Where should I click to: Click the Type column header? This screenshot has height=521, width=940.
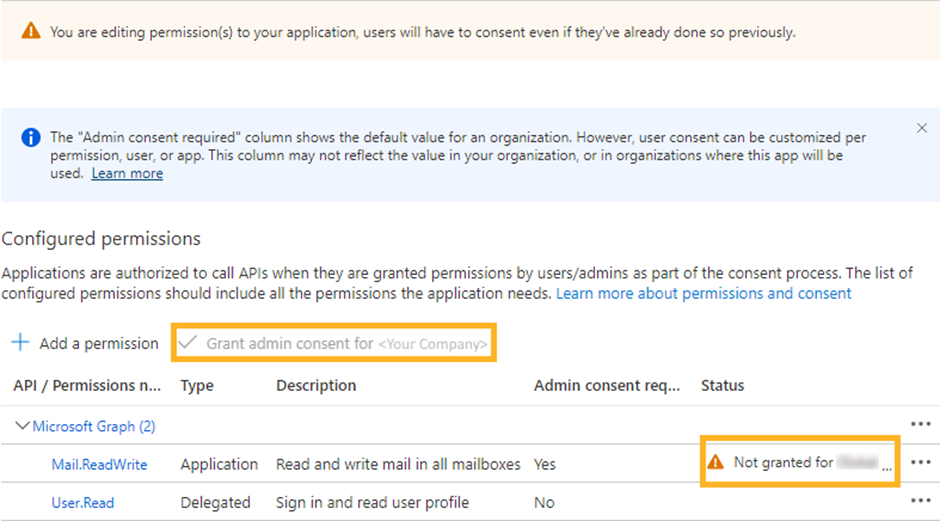tap(197, 385)
